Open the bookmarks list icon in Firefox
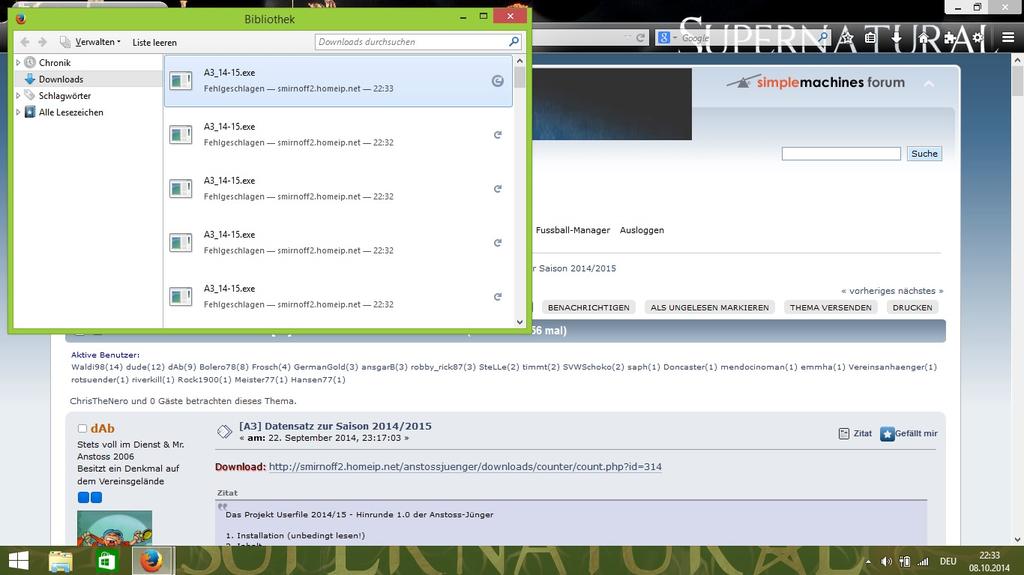Screen dimensions: 1024x575 coord(870,38)
